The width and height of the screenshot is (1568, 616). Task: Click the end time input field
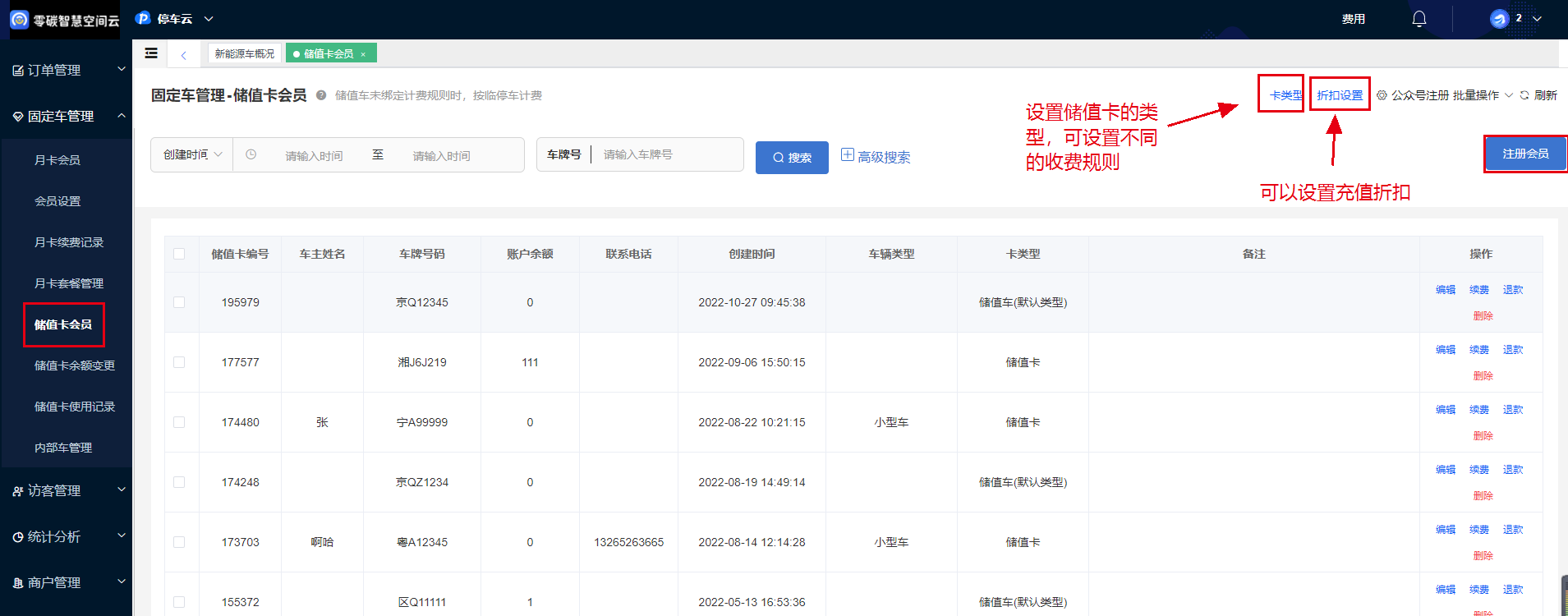[x=441, y=155]
